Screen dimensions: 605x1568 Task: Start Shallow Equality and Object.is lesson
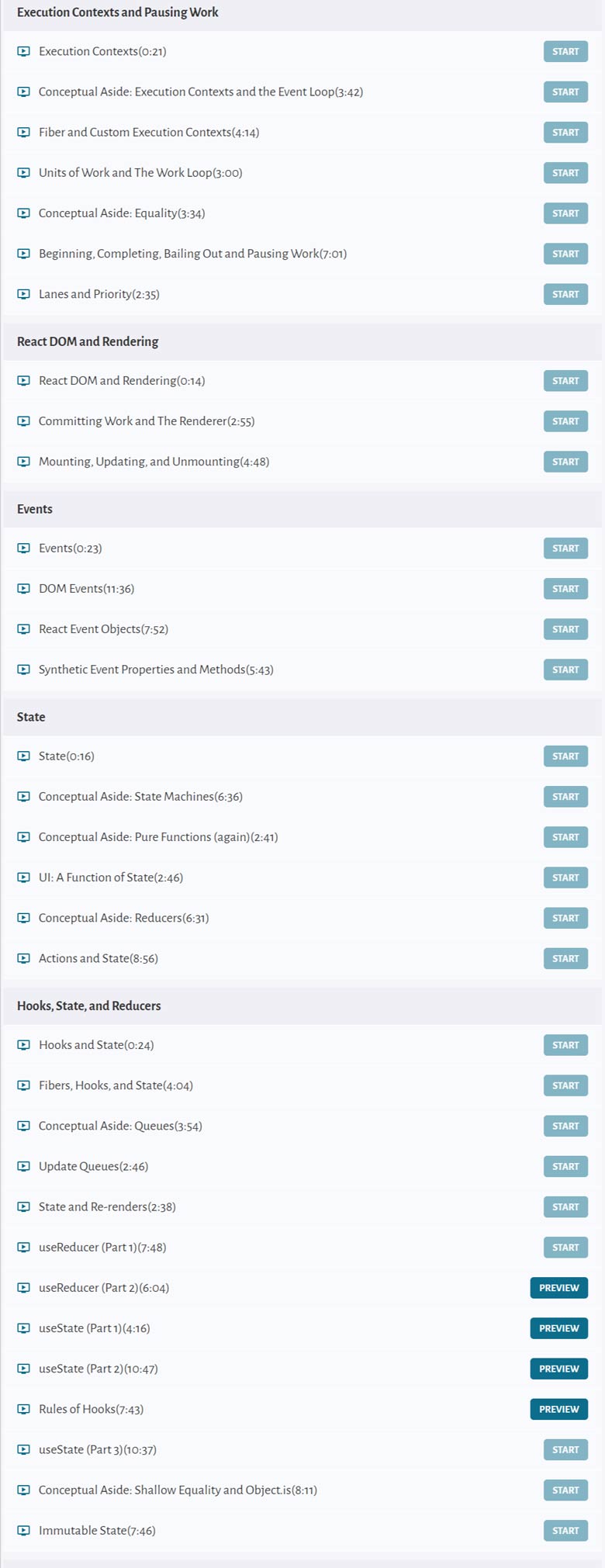(x=565, y=1490)
